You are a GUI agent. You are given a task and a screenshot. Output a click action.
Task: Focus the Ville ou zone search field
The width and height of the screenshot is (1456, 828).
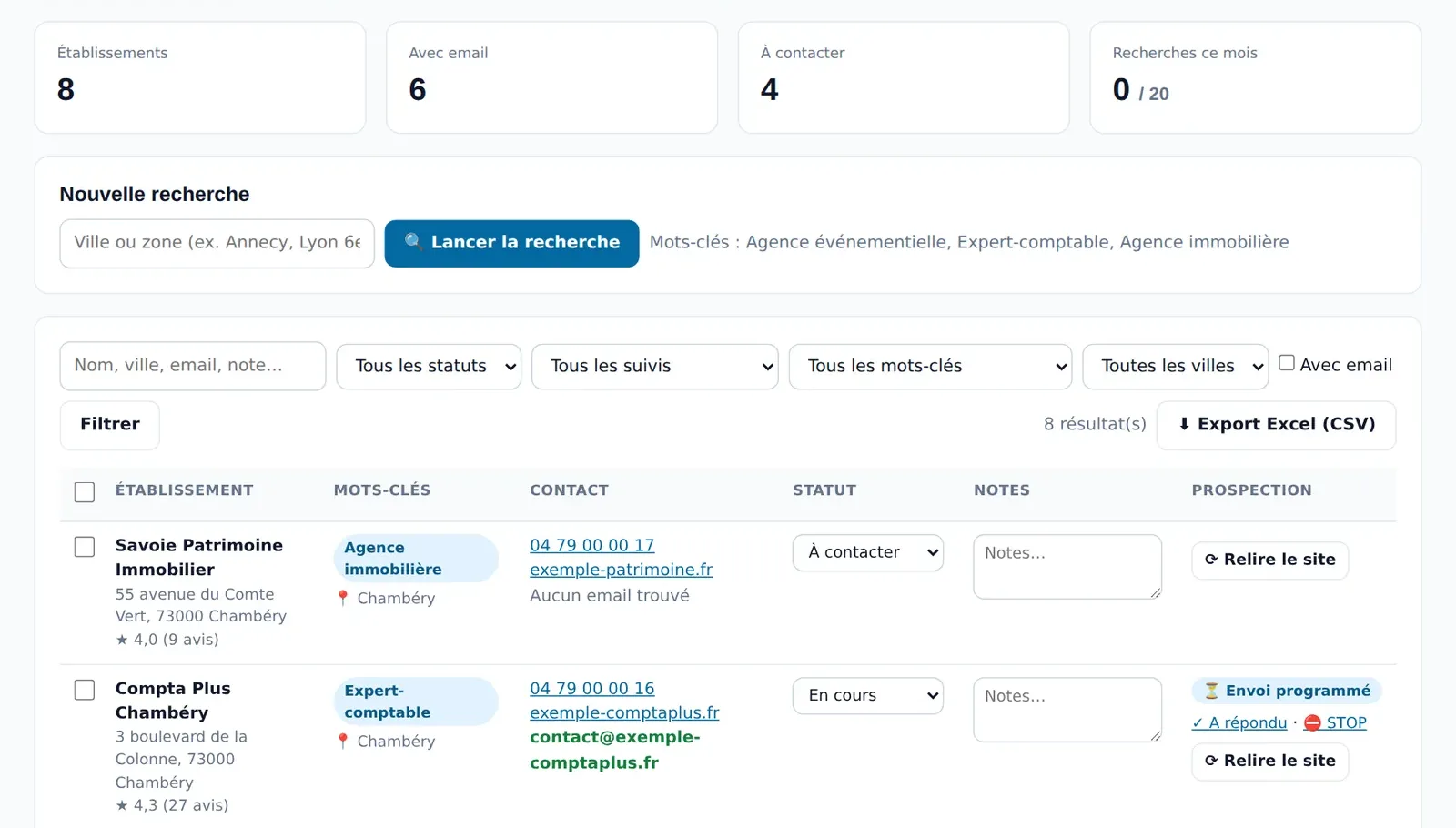(217, 243)
